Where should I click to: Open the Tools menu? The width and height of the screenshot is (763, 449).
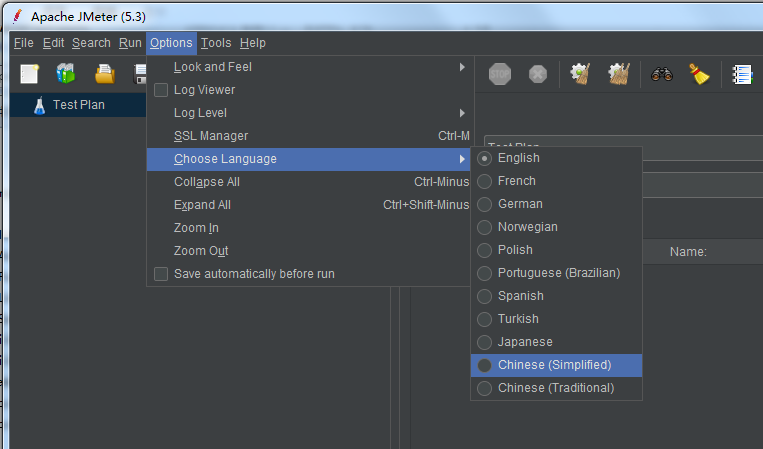(216, 43)
